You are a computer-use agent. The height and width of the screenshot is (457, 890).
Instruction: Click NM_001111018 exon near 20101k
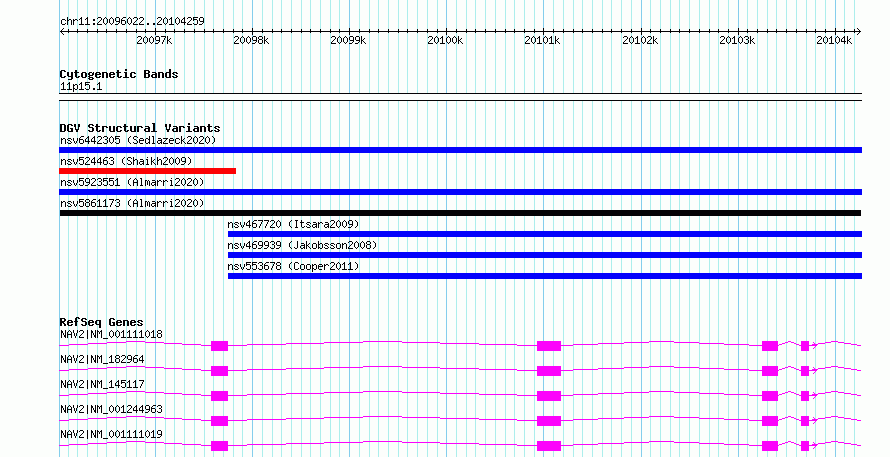(x=549, y=346)
